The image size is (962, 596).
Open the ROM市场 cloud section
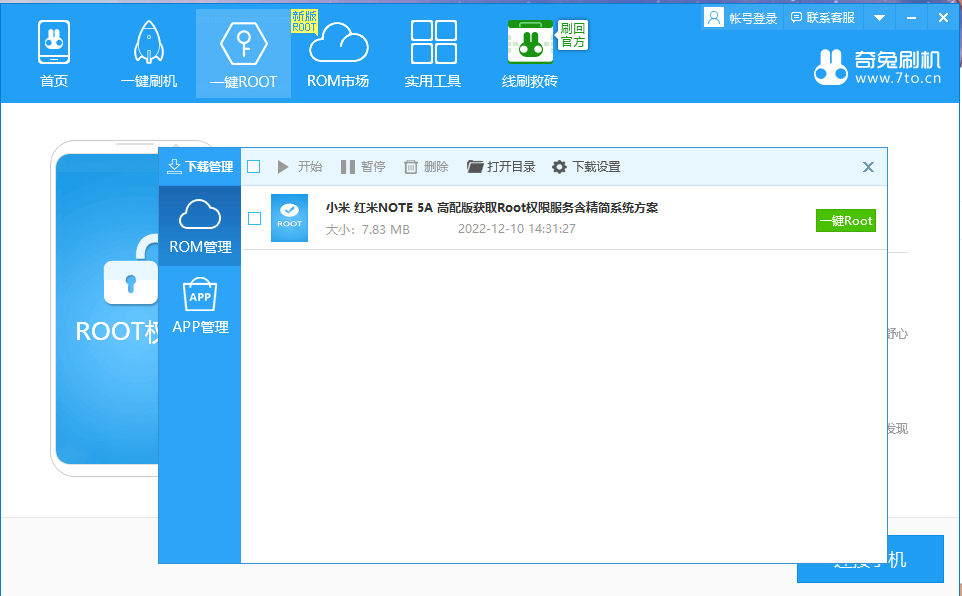338,54
